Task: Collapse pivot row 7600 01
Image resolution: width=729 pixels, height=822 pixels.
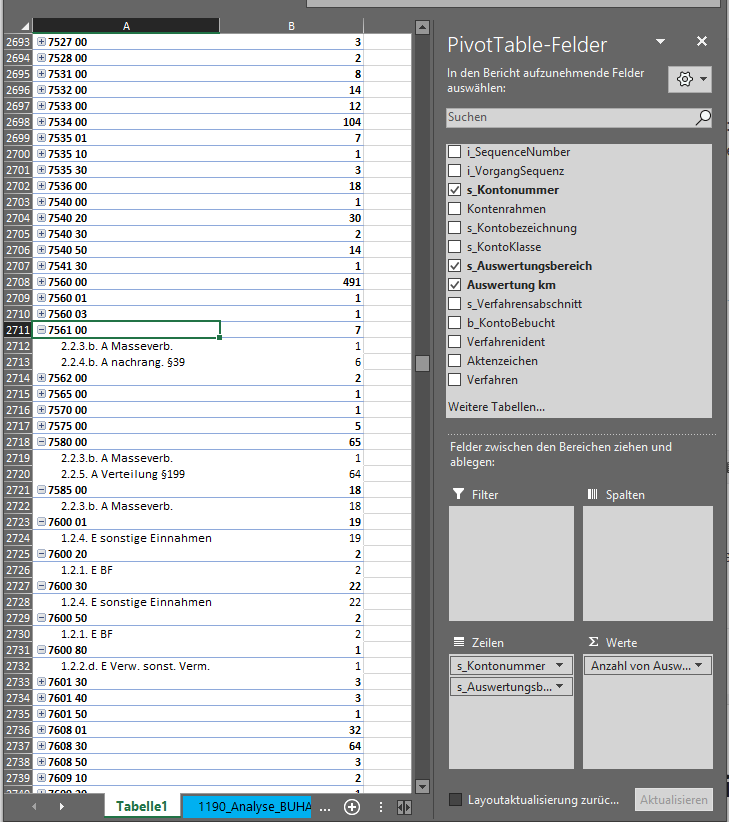Action: (41, 522)
